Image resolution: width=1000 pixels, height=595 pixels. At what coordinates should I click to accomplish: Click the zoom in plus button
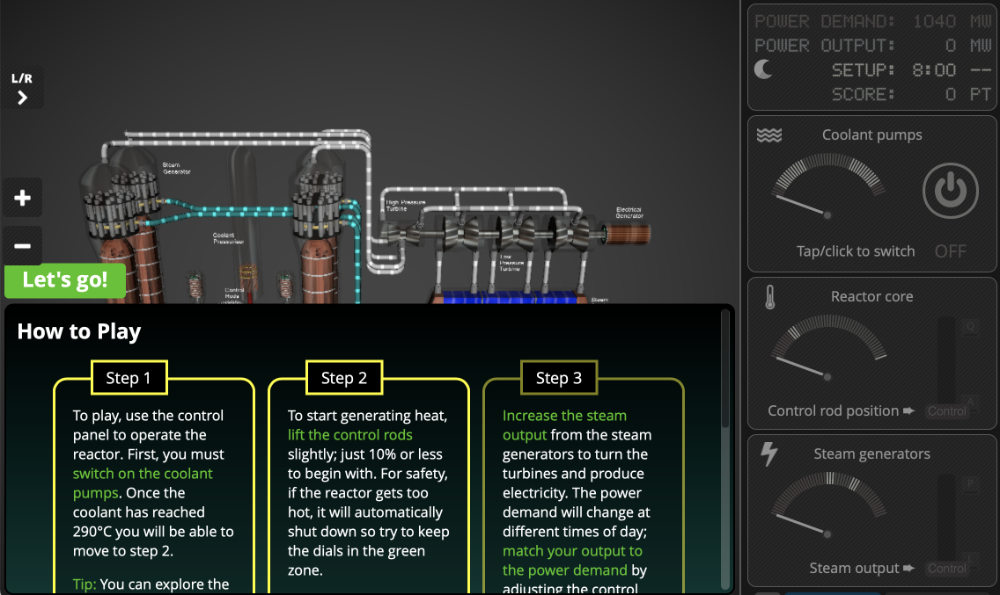coord(23,198)
